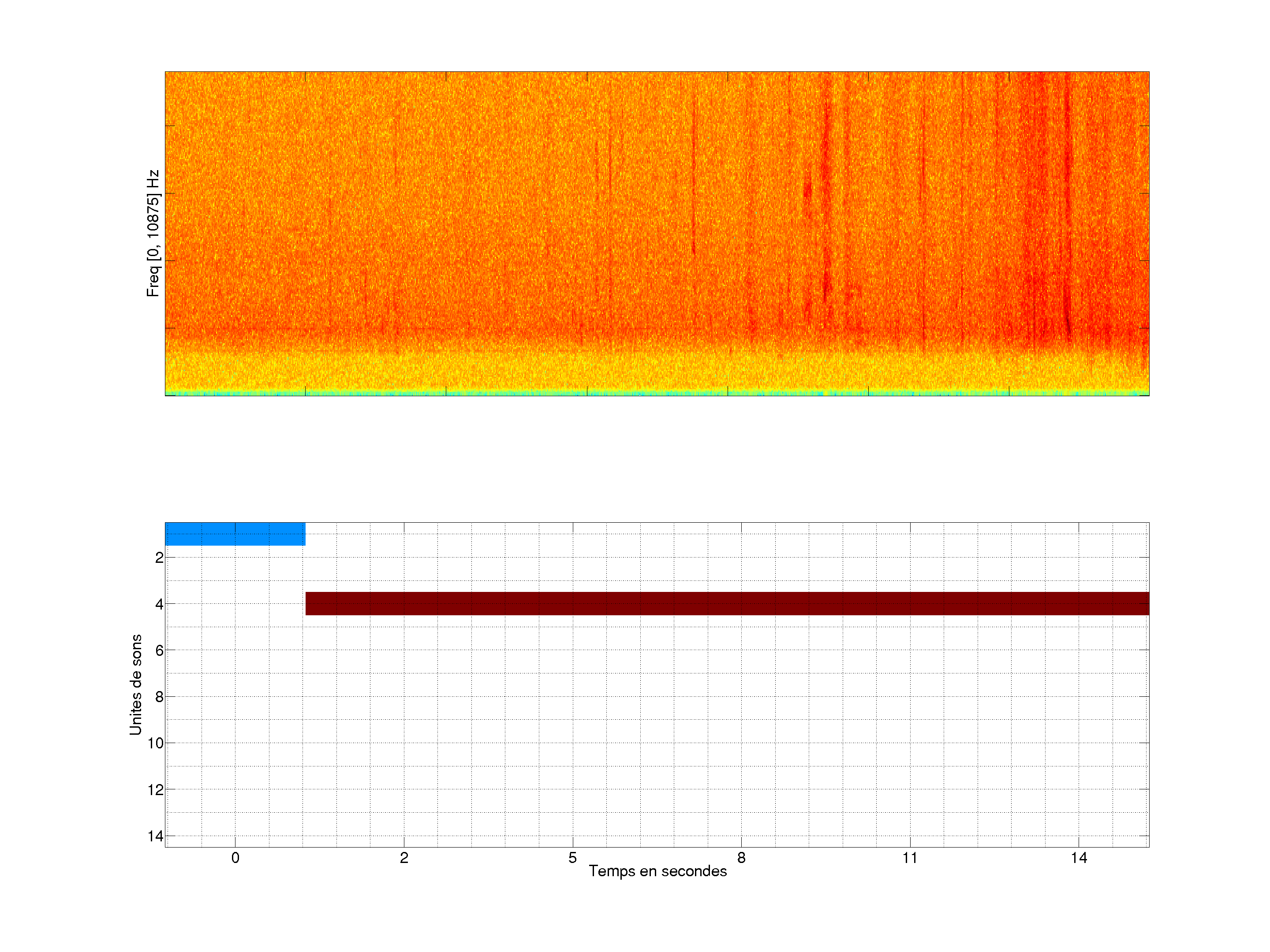Click the 'Temps en secondes' axis label
Image resolution: width=1270 pixels, height=952 pixels.
point(657,871)
